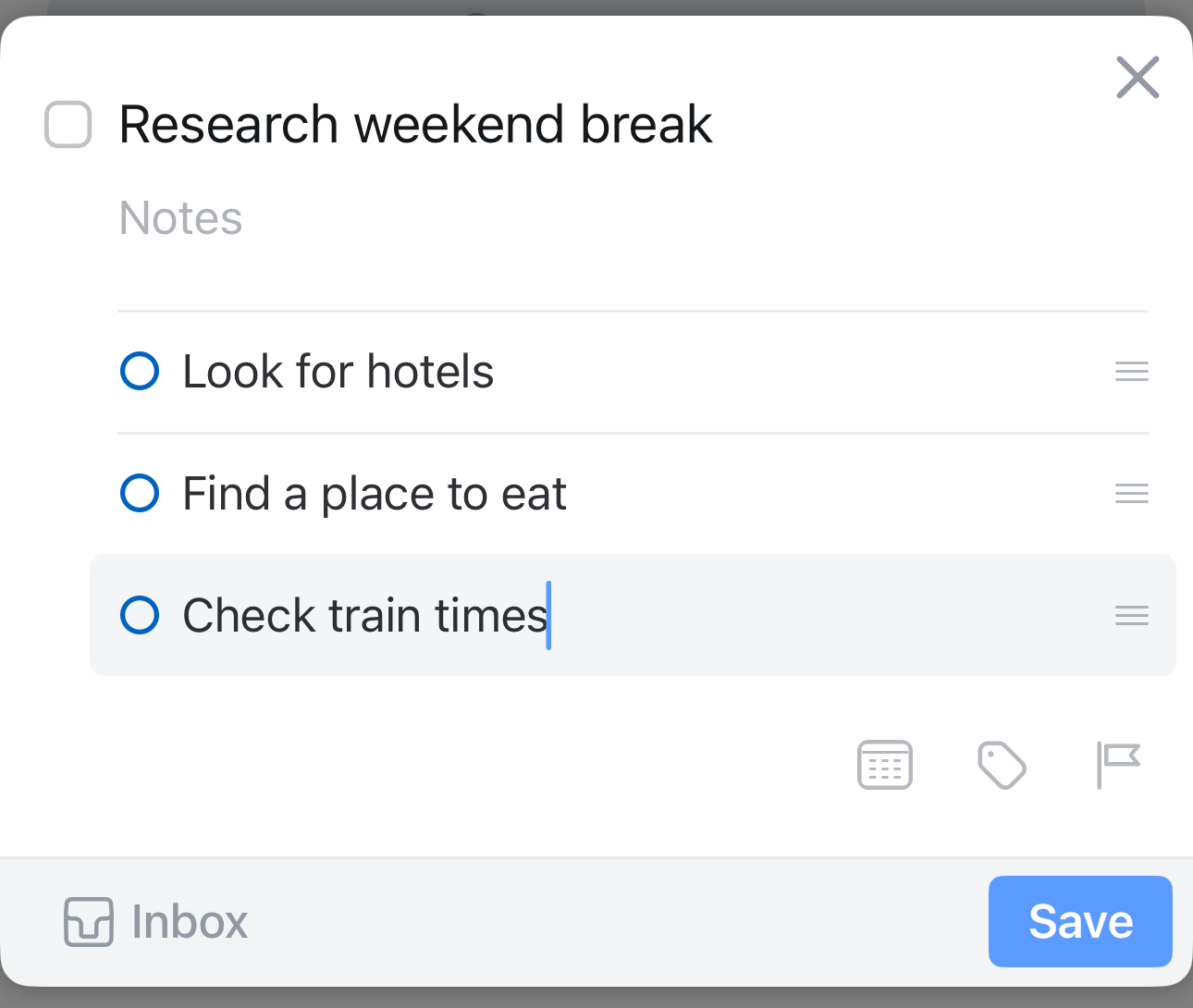The image size is (1193, 1008).
Task: Select the Find a place to eat text
Action: click(x=375, y=494)
